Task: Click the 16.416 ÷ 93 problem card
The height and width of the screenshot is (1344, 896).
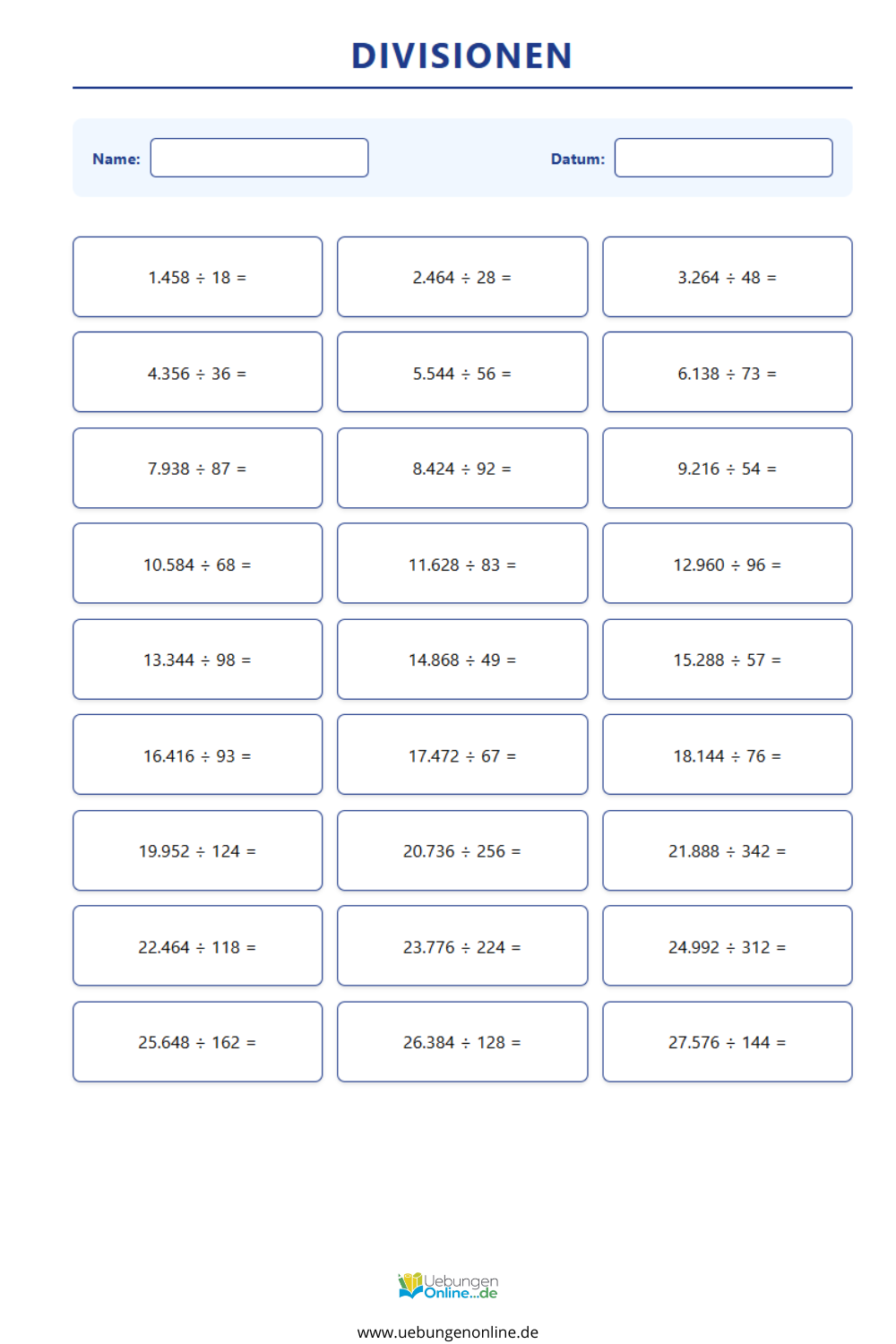Action: click(197, 754)
